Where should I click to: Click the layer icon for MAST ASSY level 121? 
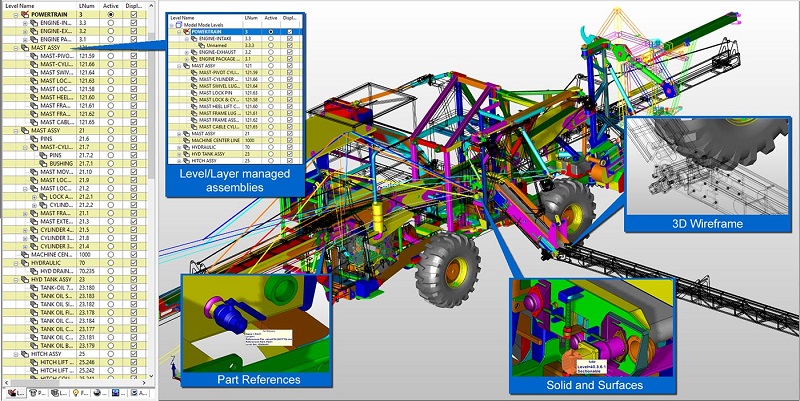click(25, 47)
